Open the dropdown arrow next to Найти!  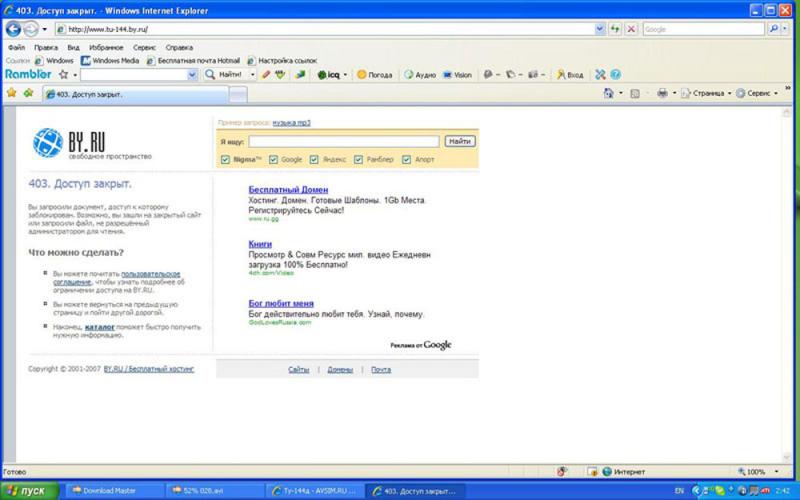click(x=252, y=74)
